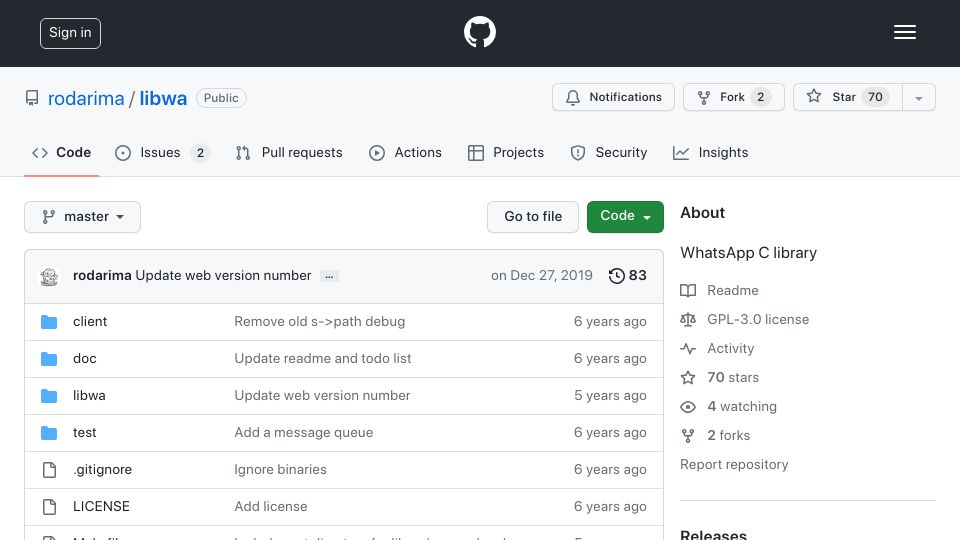Expand the commit message ellipsis

point(329,276)
